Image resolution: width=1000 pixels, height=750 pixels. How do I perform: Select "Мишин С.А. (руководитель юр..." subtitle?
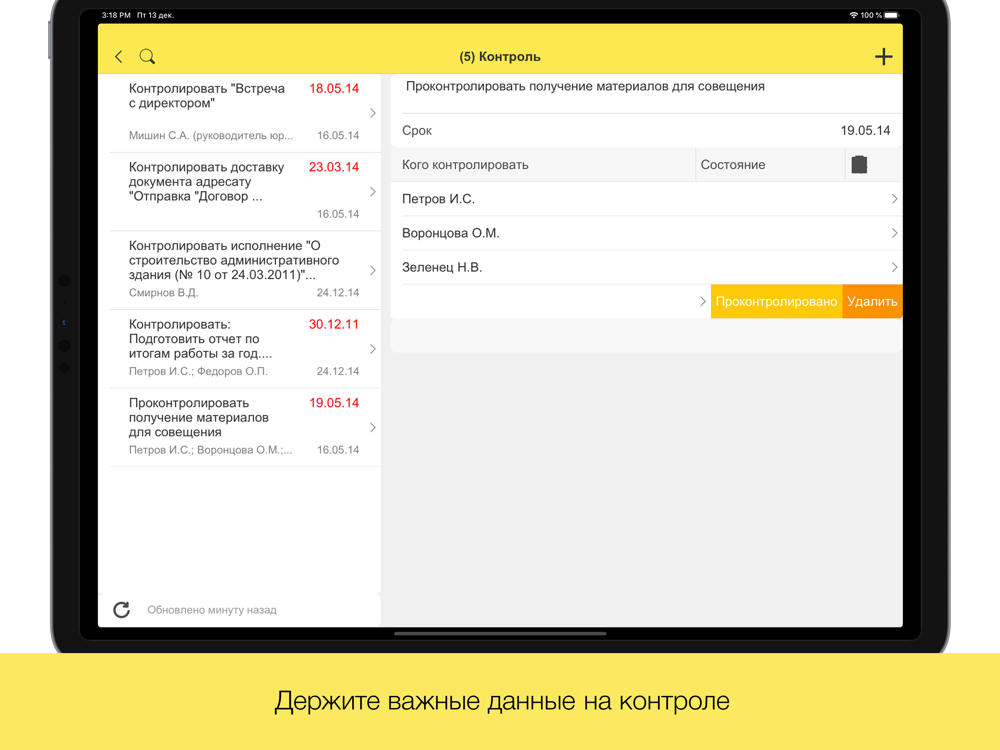point(211,135)
